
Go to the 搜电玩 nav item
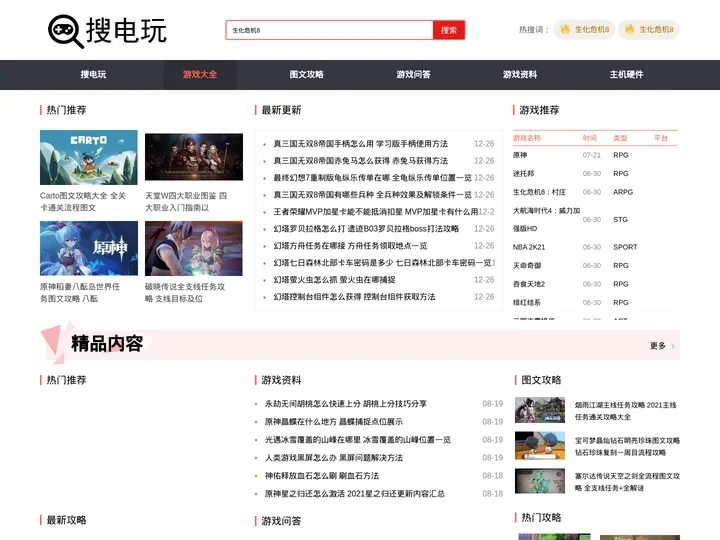[93, 74]
